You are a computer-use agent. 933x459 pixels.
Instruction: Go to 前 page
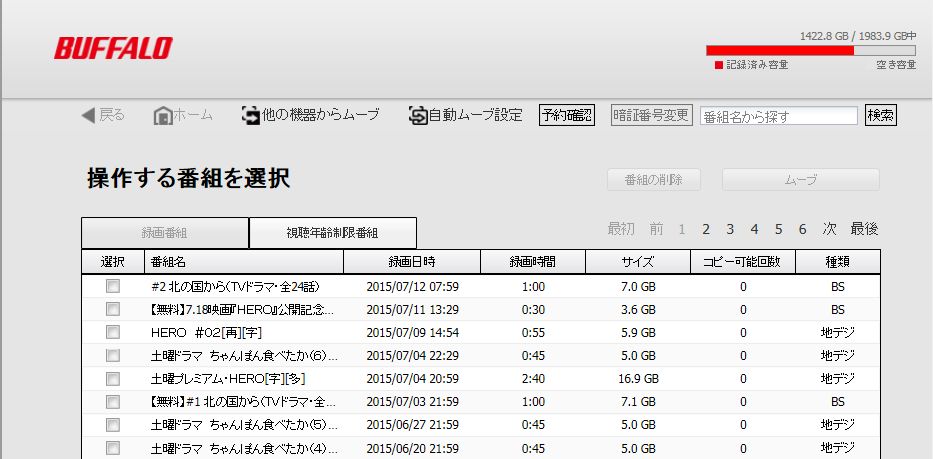point(656,229)
